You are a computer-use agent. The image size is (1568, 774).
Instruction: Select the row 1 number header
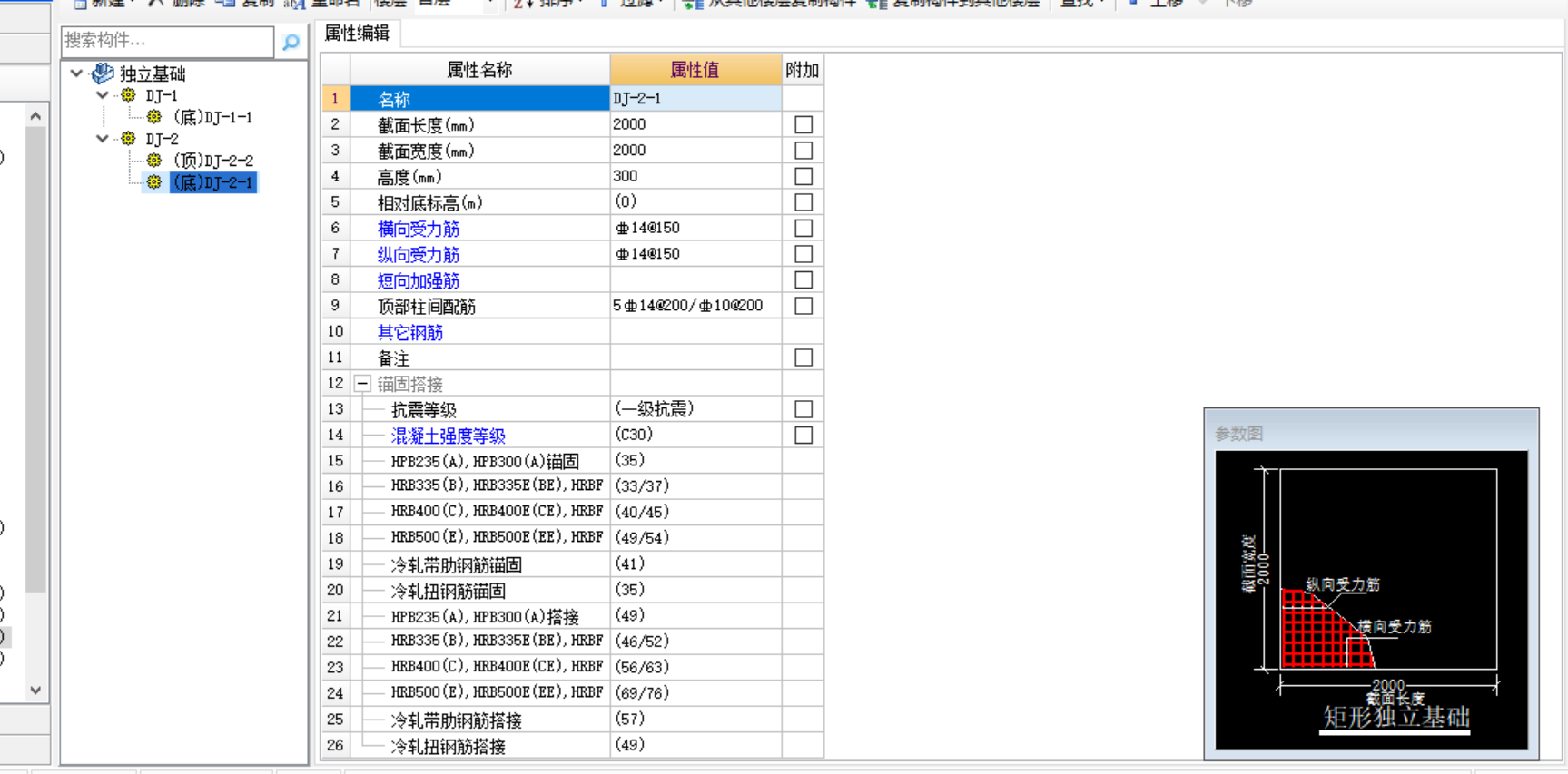click(336, 98)
